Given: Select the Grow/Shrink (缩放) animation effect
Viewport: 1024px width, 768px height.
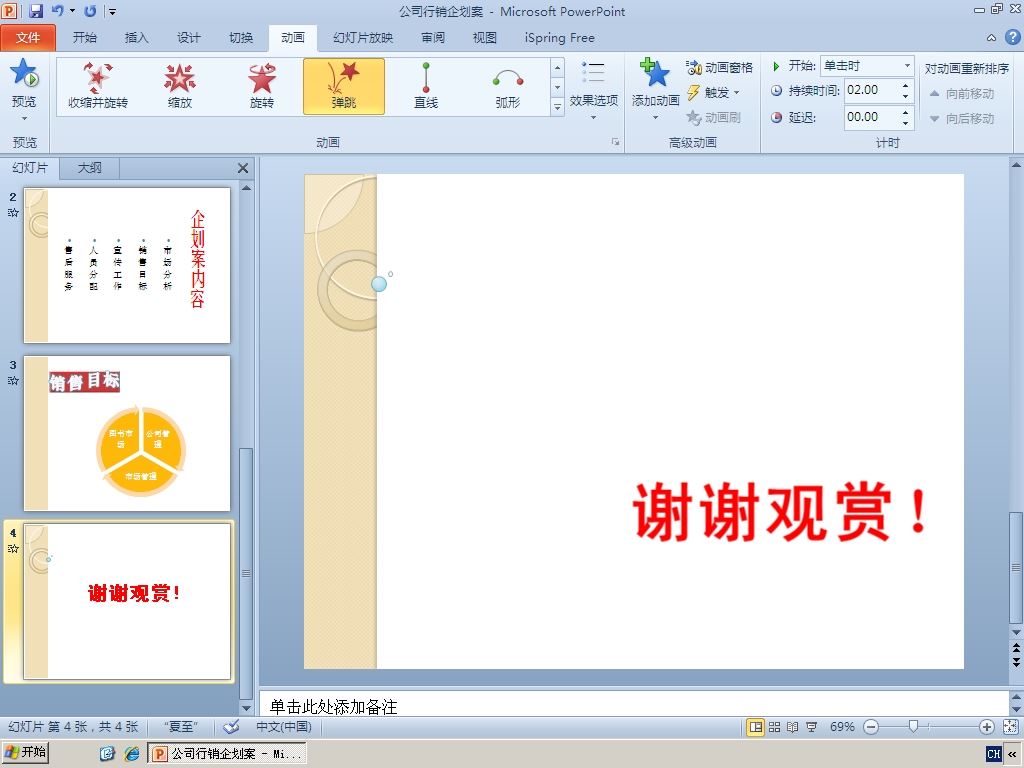Looking at the screenshot, I should coord(180,86).
